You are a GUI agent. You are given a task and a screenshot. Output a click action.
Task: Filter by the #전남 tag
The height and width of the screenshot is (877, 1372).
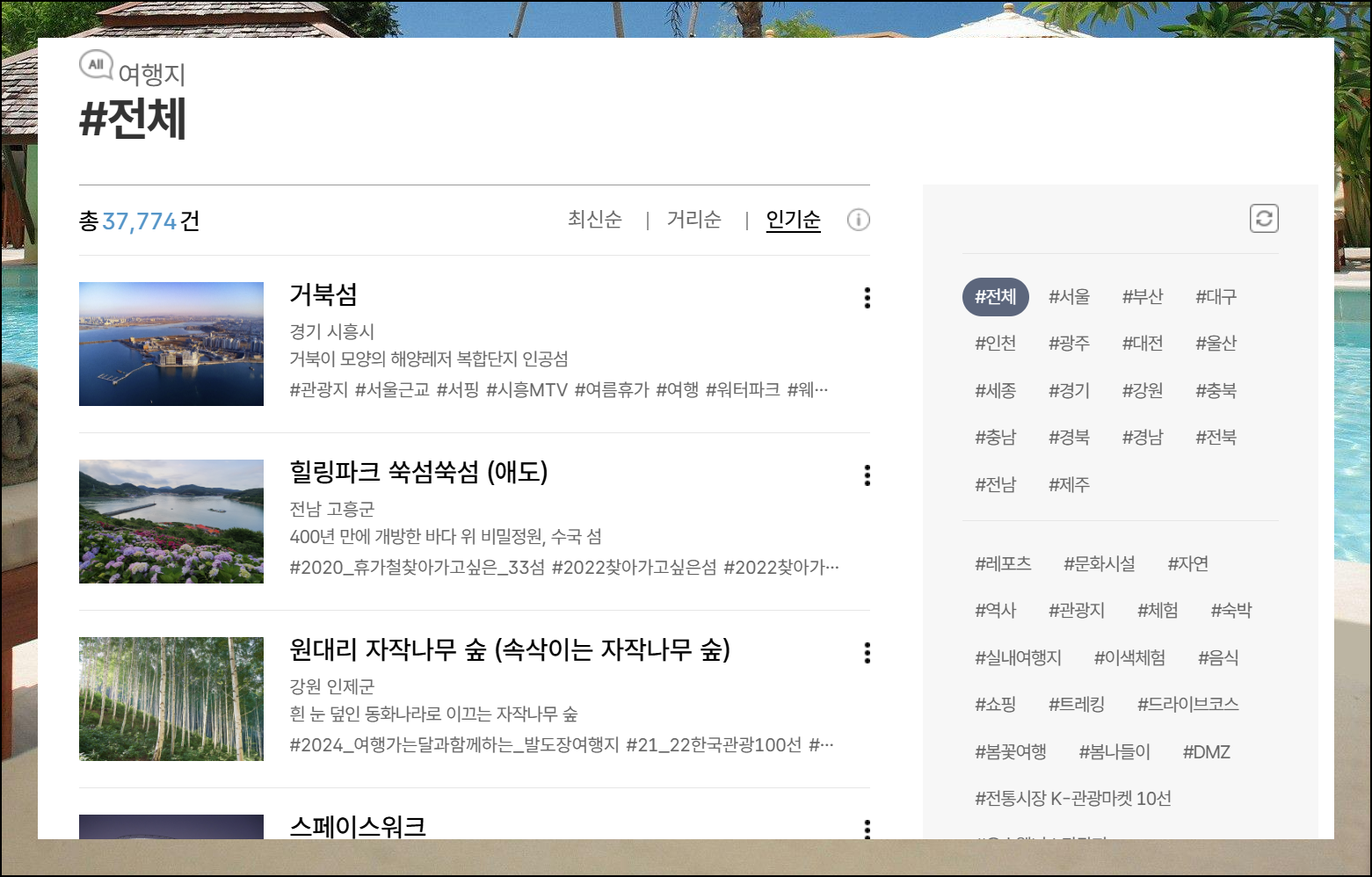tap(996, 485)
